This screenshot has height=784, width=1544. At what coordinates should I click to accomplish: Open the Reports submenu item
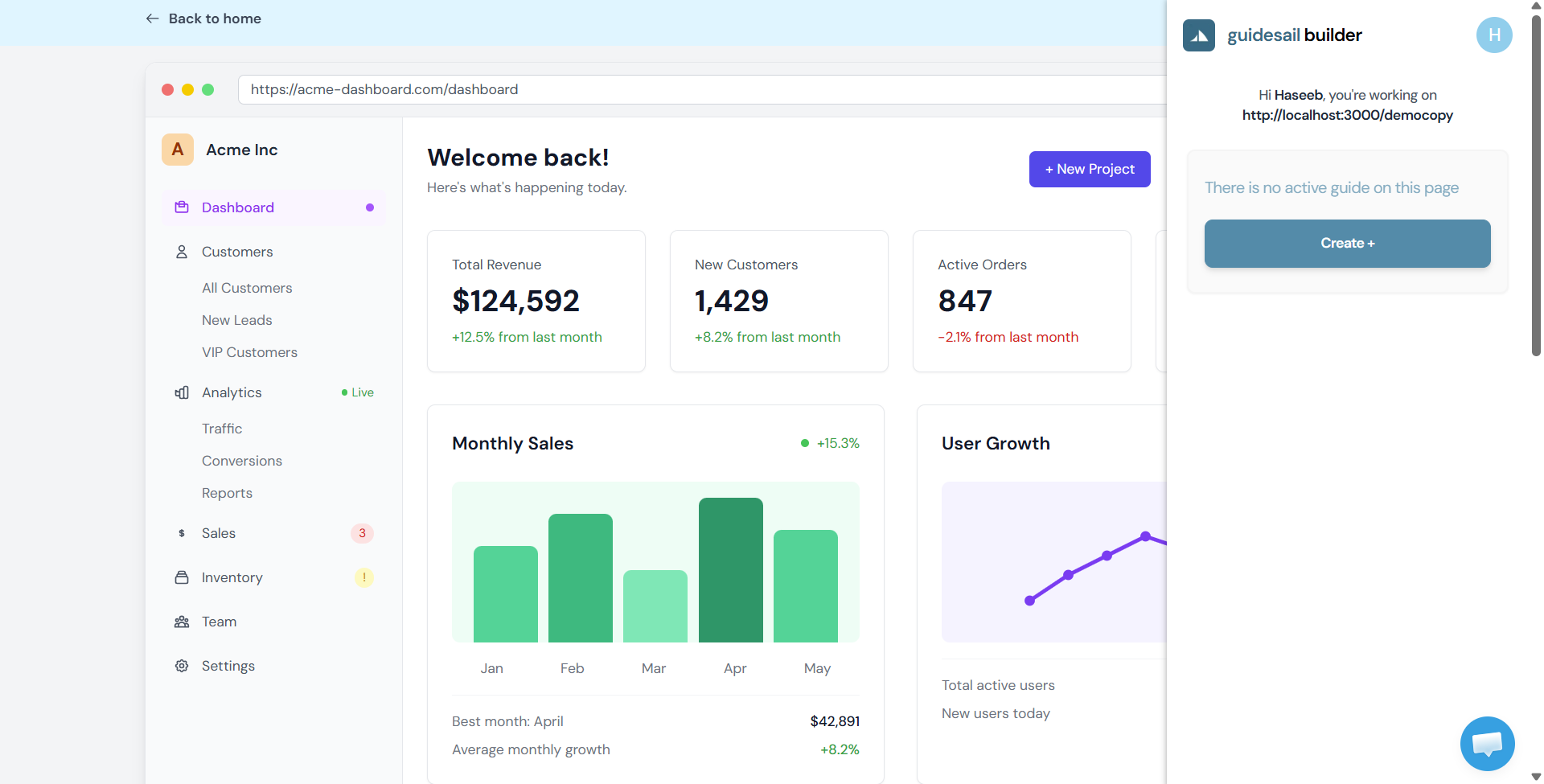[227, 493]
